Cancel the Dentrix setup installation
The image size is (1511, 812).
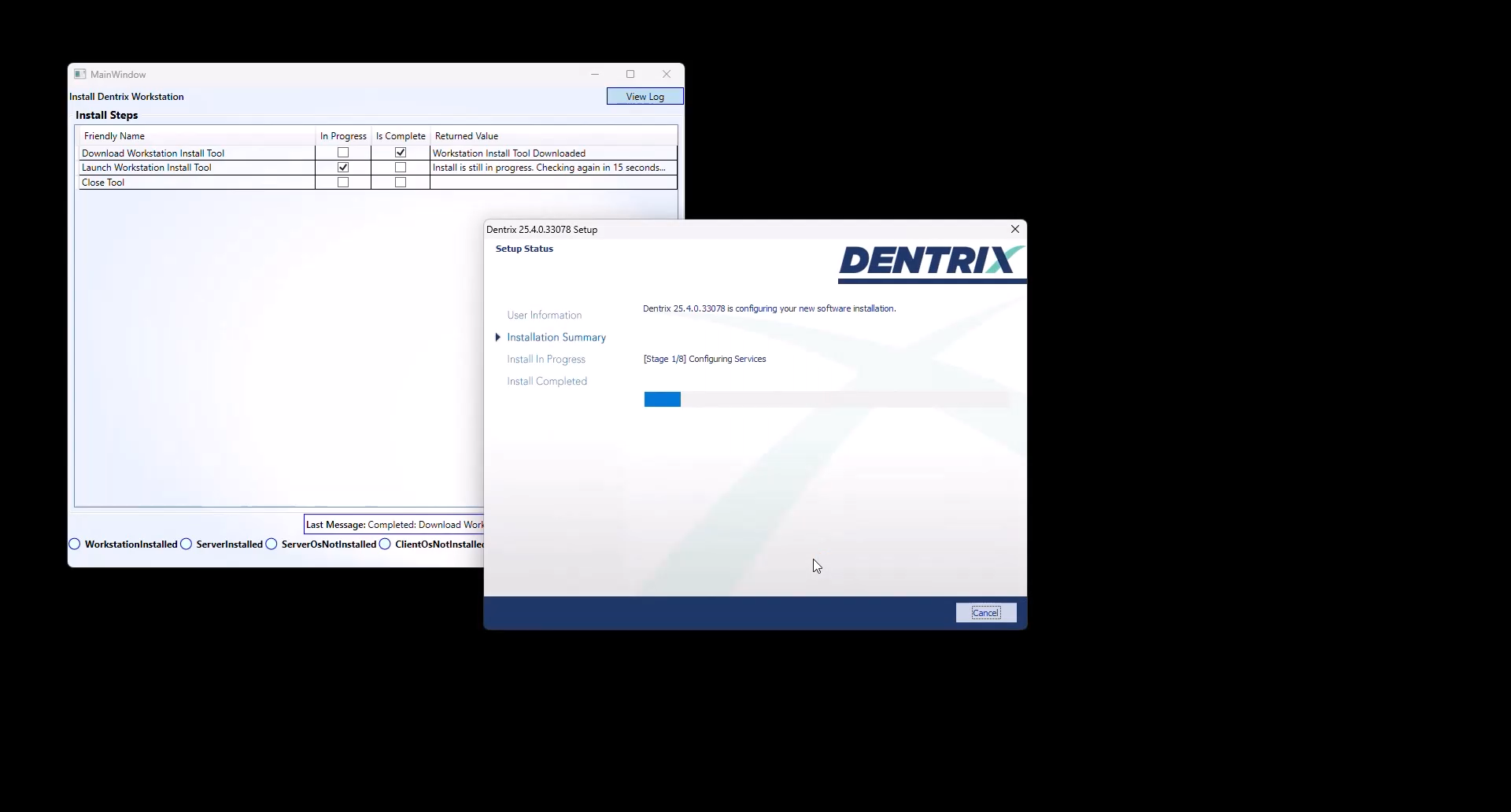coord(985,613)
